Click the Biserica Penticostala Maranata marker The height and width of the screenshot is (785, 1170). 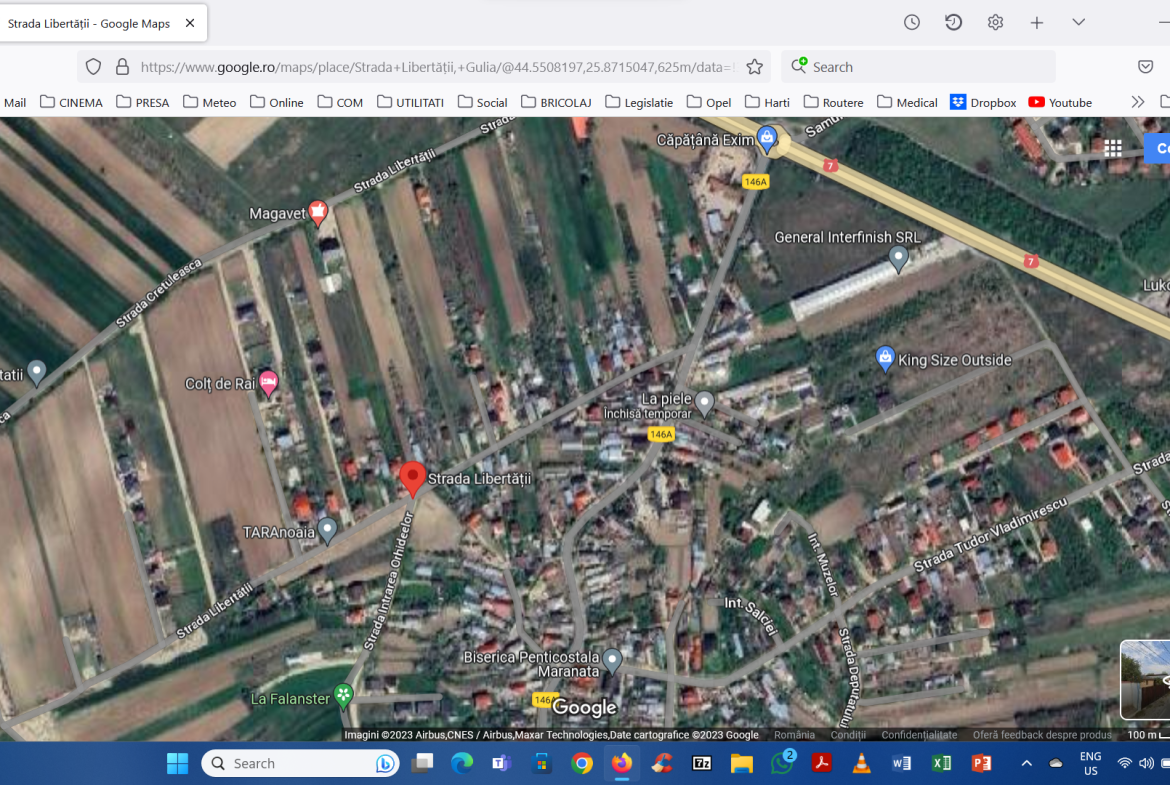612,659
